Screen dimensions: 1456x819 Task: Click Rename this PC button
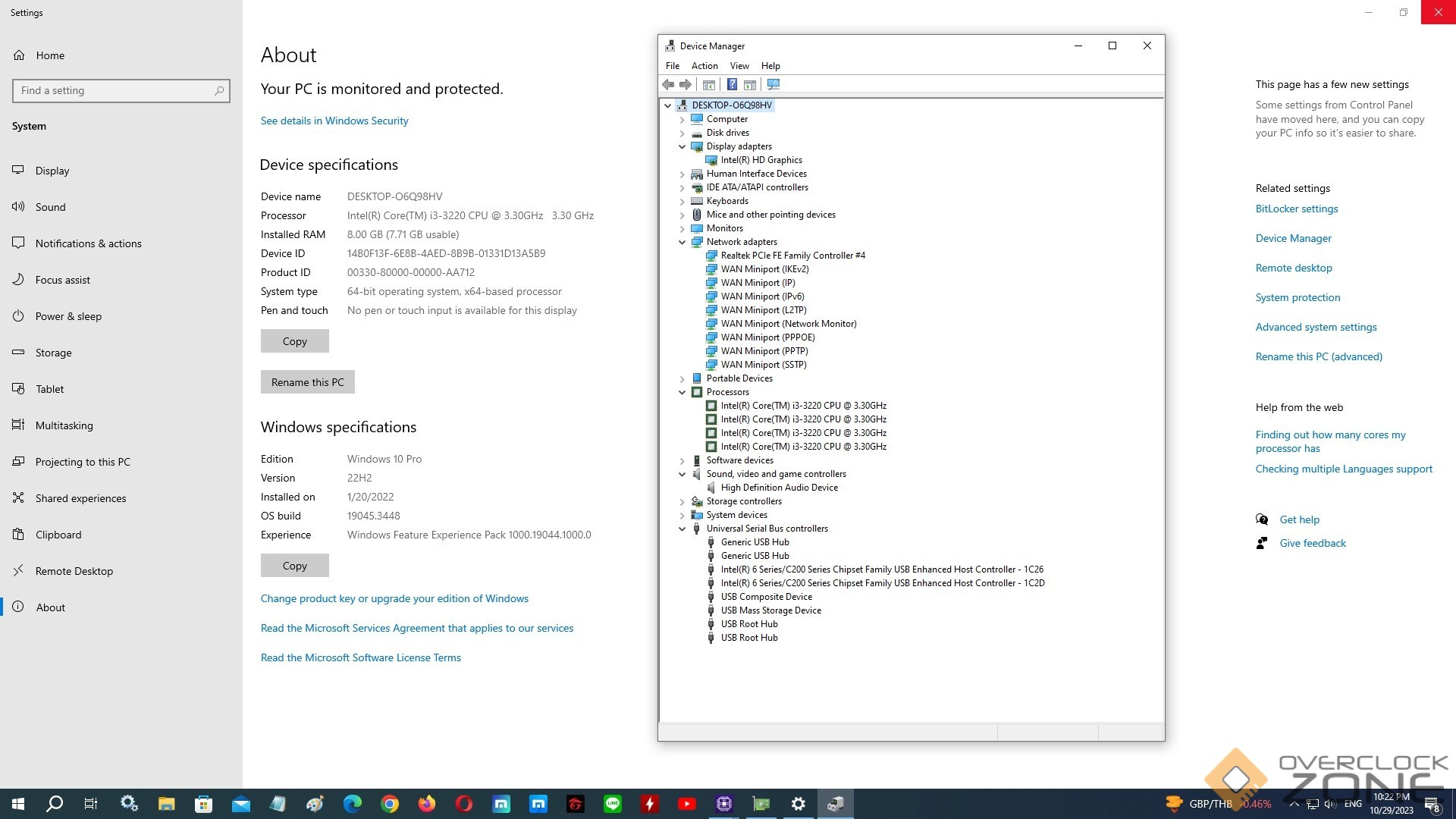(307, 382)
